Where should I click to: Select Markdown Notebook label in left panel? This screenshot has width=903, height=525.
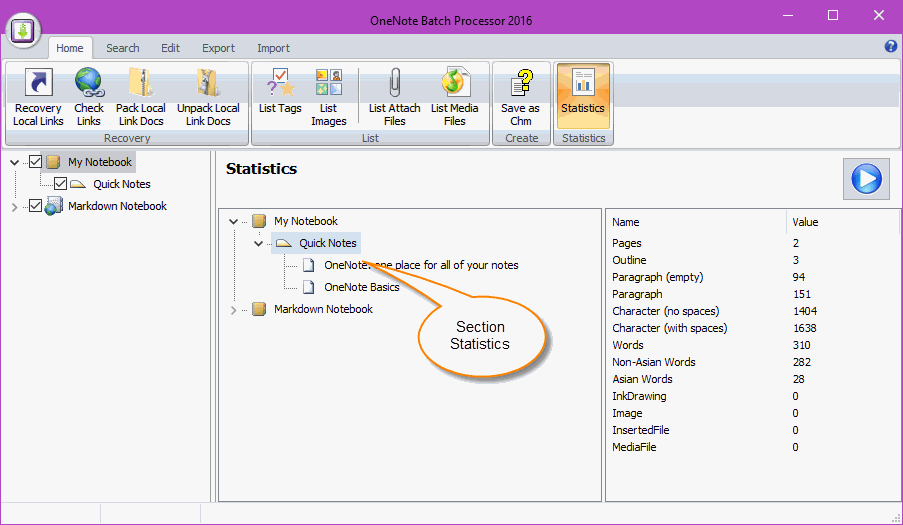point(117,206)
